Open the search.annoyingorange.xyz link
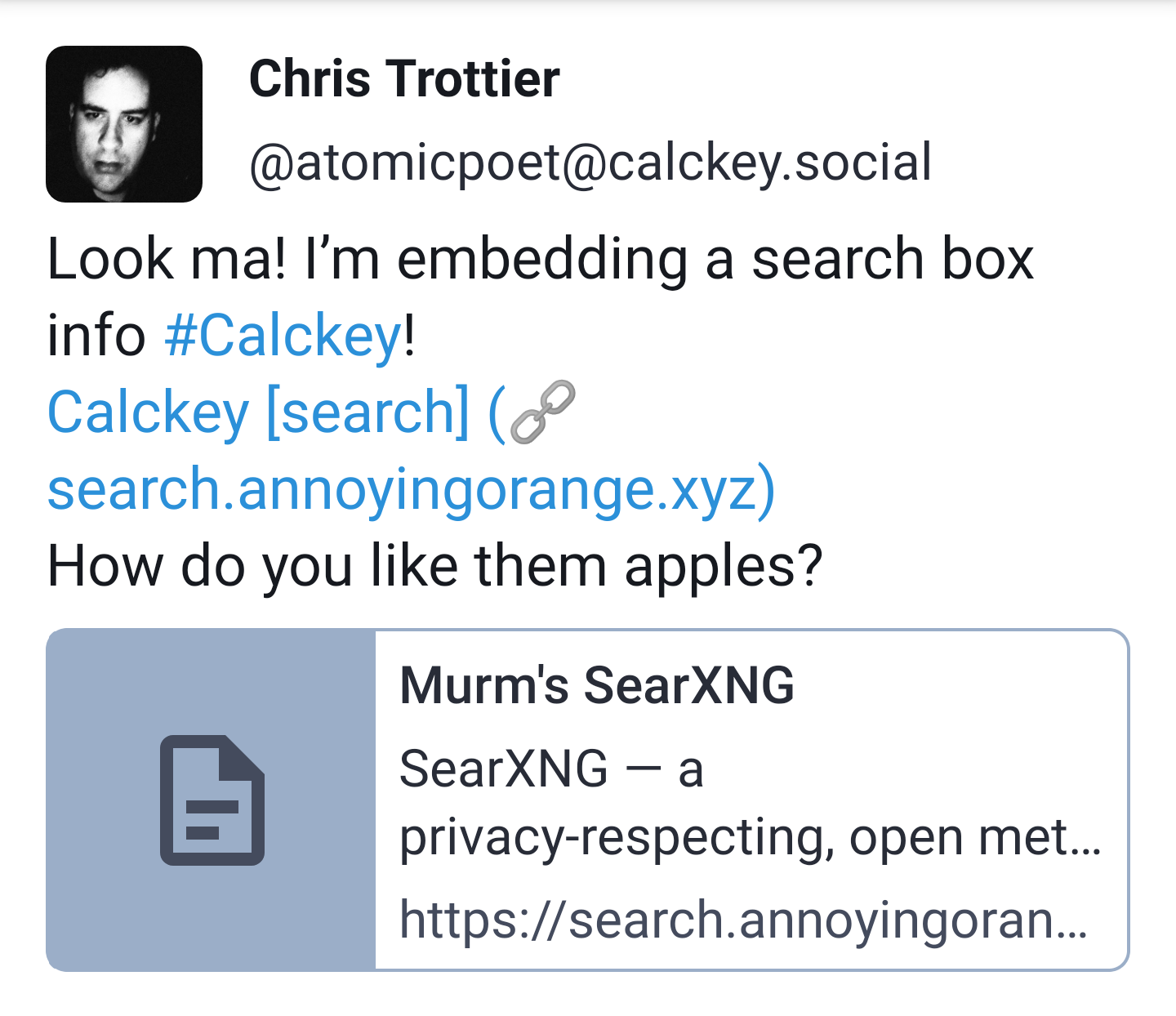The image size is (1176, 1016). click(400, 489)
